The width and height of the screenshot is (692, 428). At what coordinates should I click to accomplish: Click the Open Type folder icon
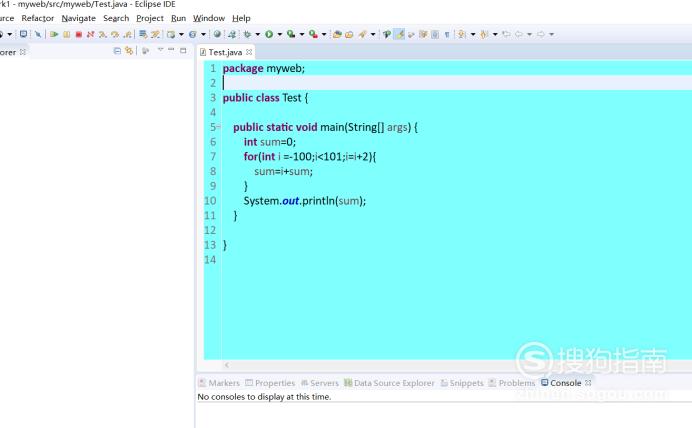tap(337, 34)
